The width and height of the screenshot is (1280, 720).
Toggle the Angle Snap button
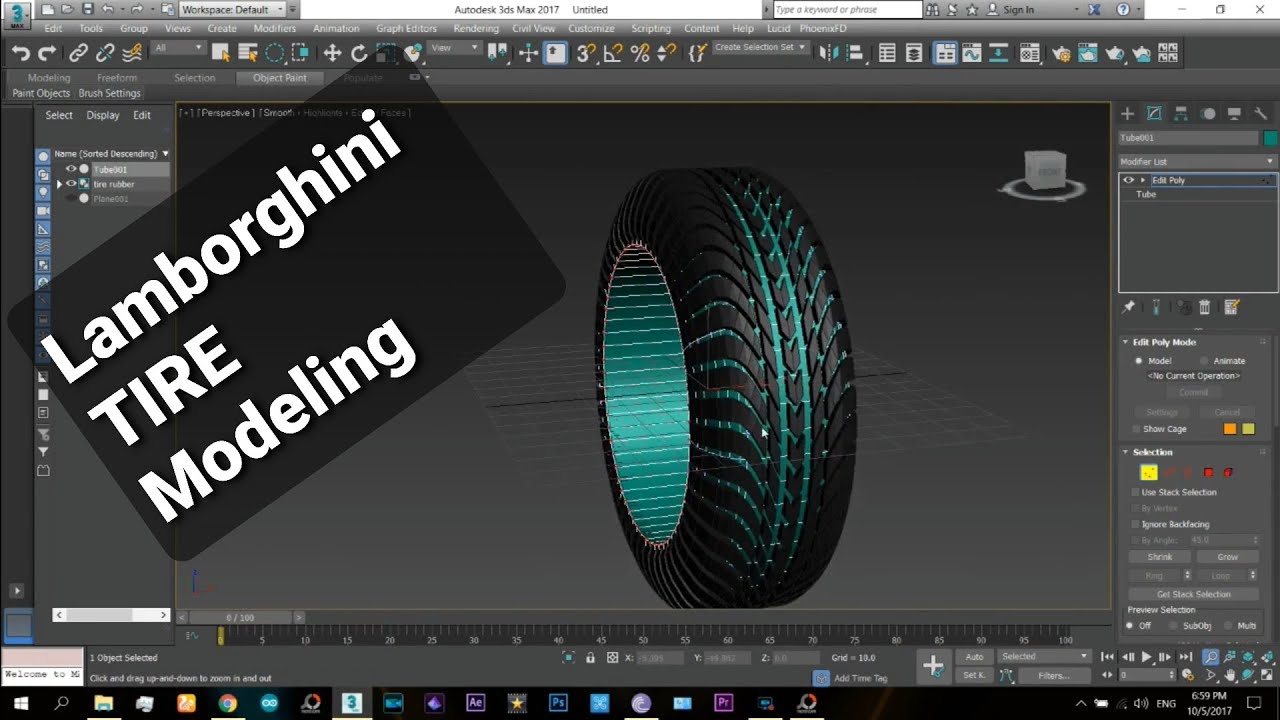click(613, 53)
